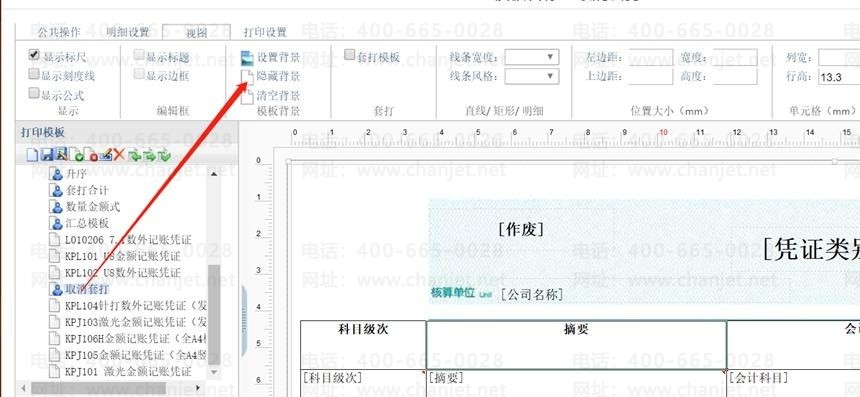The image size is (860, 397).
Task: Click the 设置背景 label
Action: [x=279, y=58]
